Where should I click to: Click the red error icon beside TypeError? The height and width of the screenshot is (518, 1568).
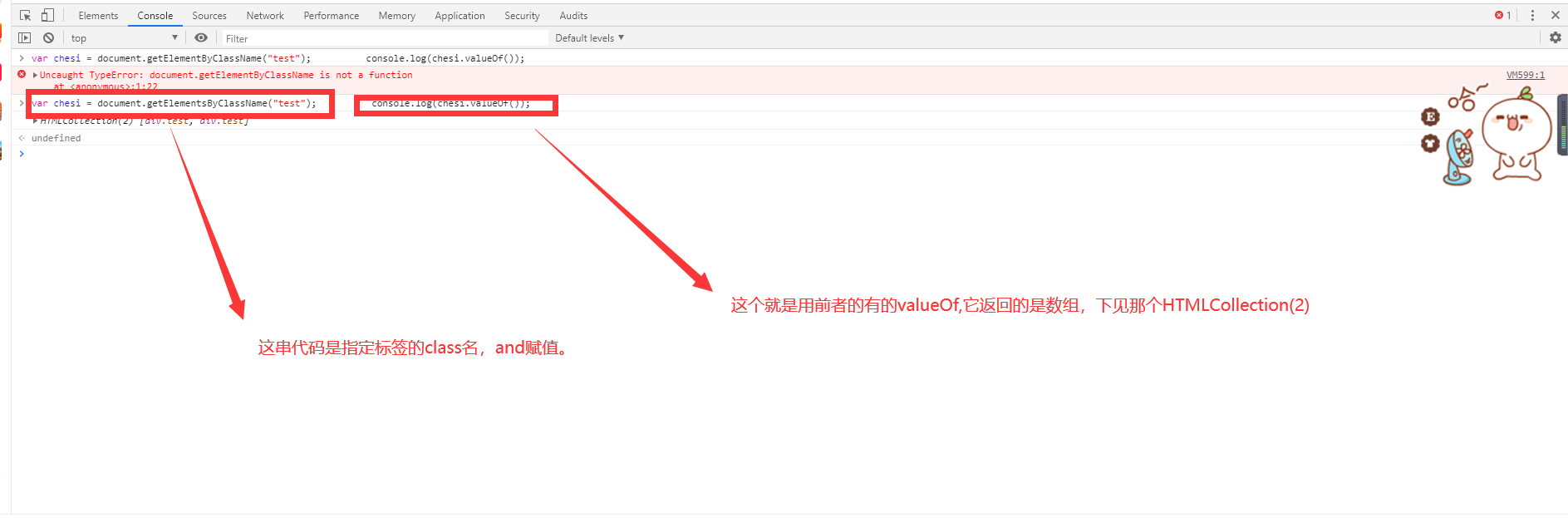coord(22,74)
